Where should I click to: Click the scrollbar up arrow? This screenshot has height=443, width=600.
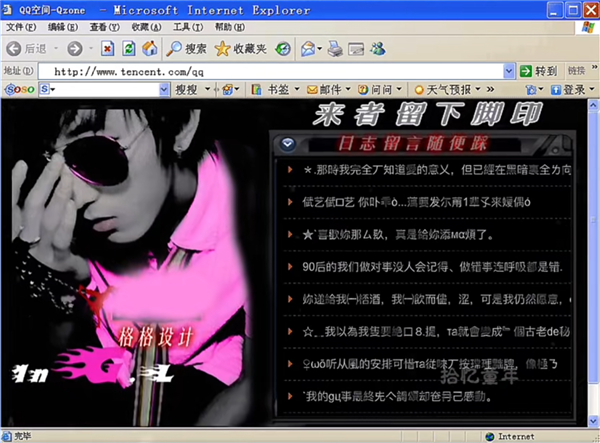[593, 104]
